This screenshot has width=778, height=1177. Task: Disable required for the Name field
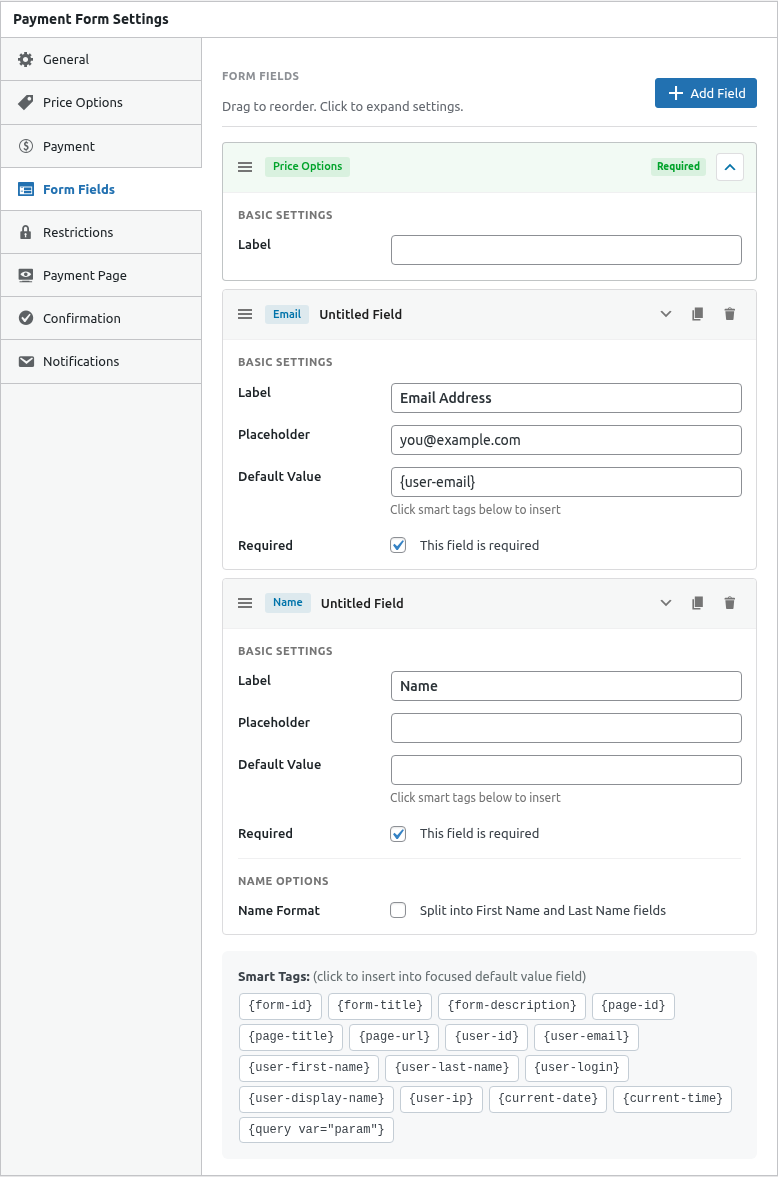[x=398, y=833]
